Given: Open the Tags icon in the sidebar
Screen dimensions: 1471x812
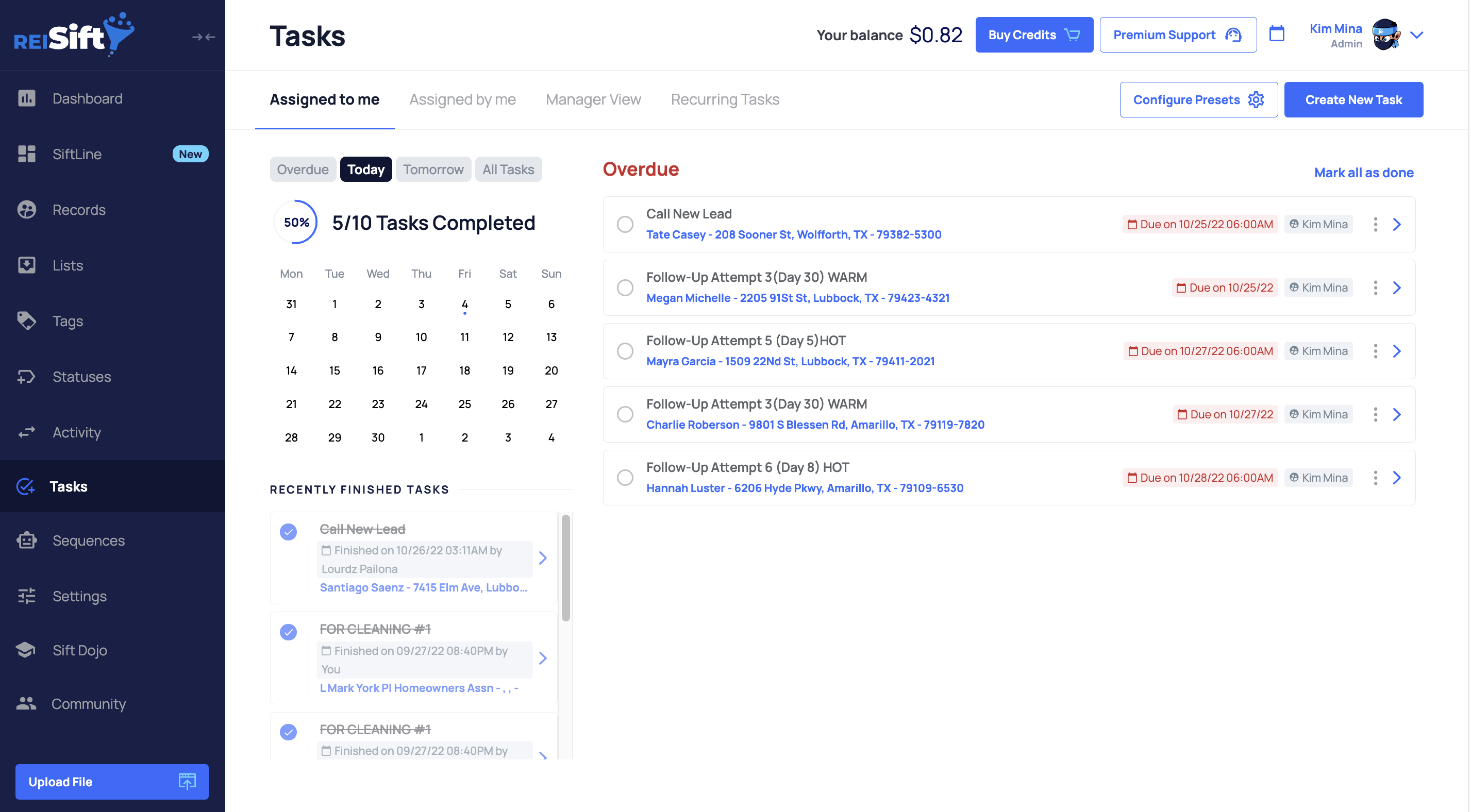Looking at the screenshot, I should tap(27, 321).
